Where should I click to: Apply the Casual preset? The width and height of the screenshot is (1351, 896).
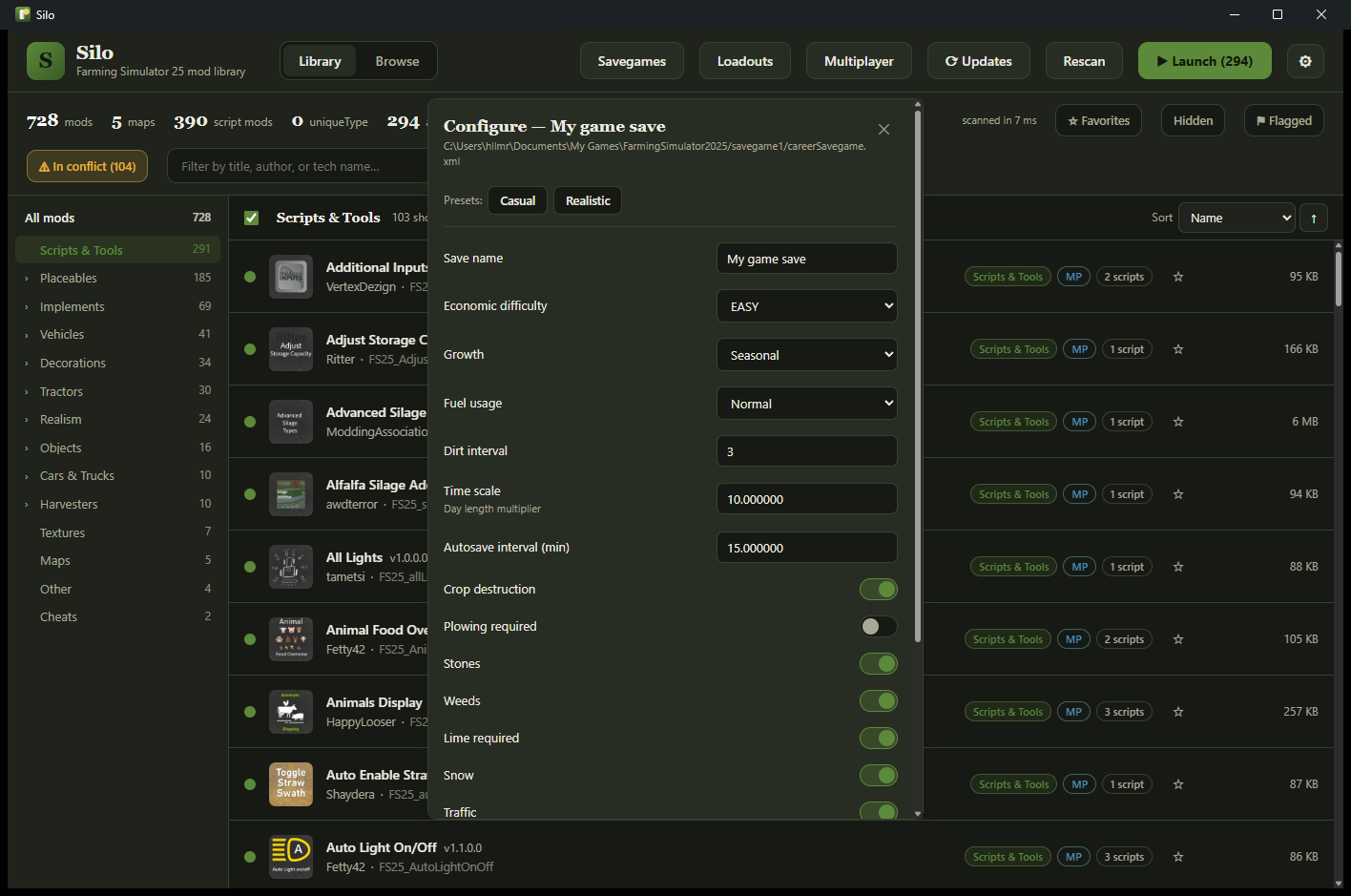coord(518,200)
